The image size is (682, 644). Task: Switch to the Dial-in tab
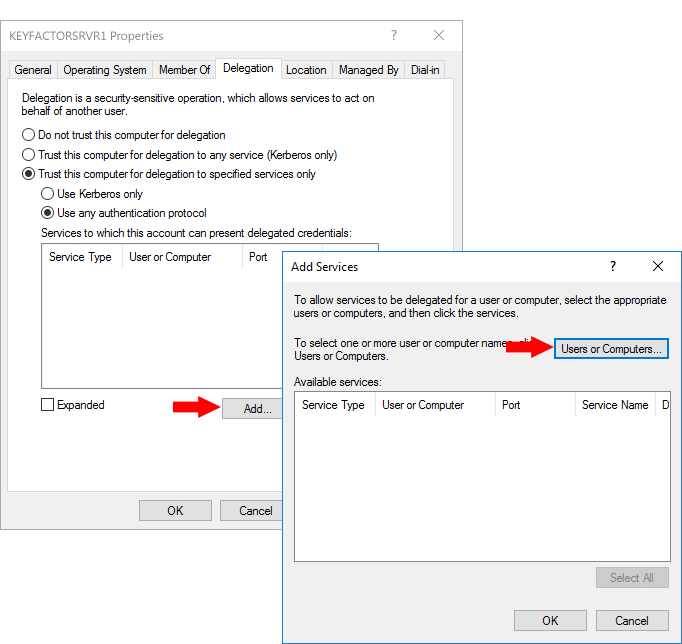pyautogui.click(x=426, y=70)
